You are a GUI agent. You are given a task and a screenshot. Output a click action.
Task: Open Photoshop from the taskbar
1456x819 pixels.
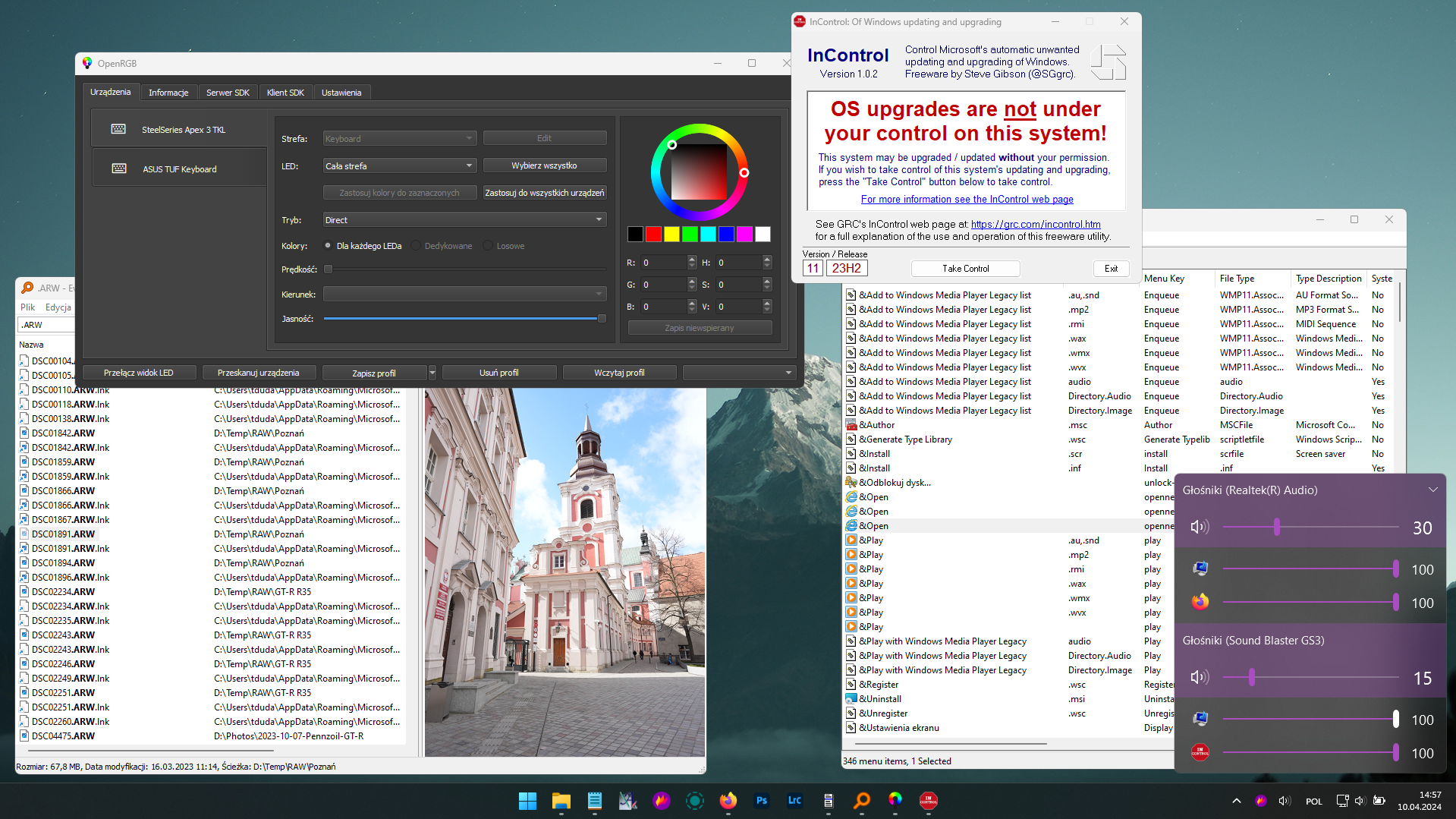pos(761,800)
